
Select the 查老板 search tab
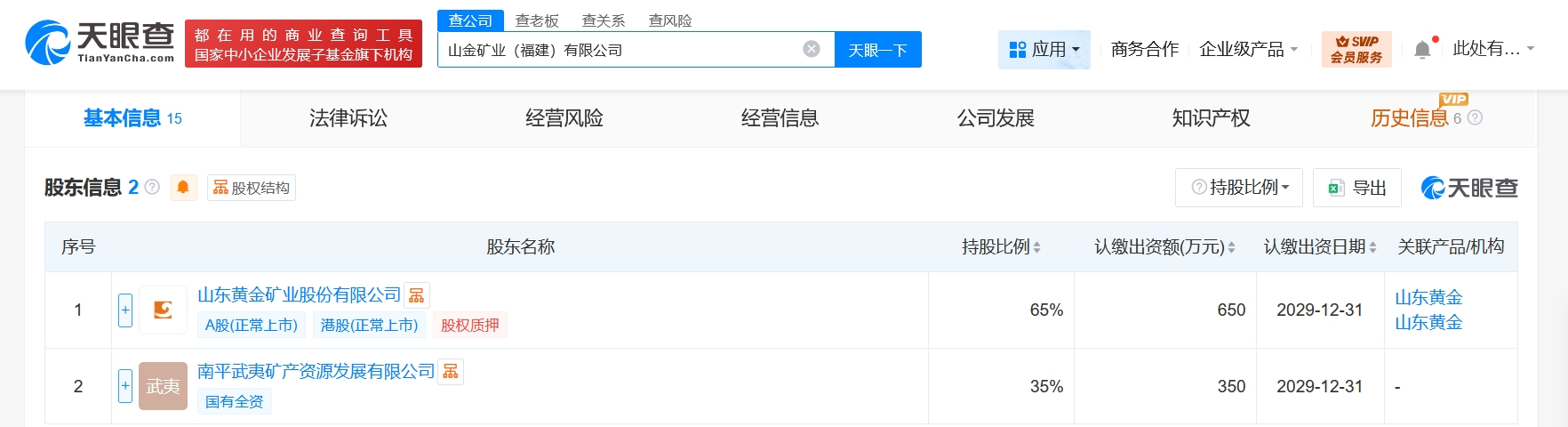[x=537, y=20]
